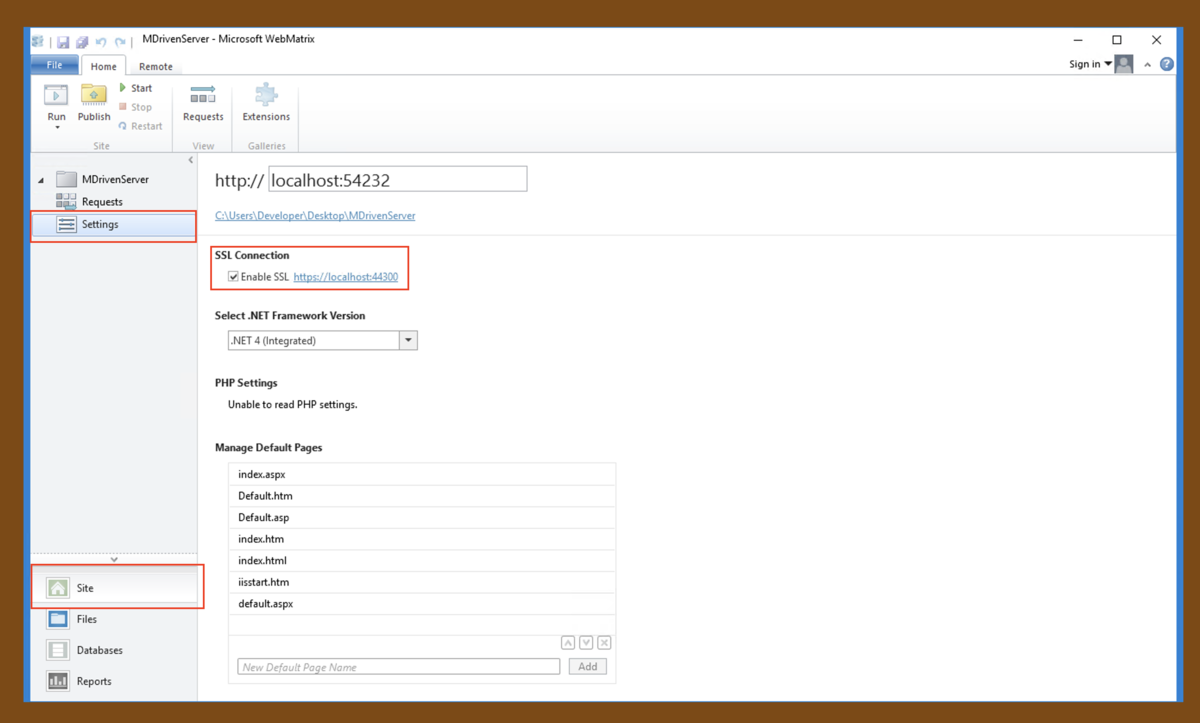This screenshot has width=1200, height=723.
Task: Select index.htm in default pages list
Action: pos(422,539)
